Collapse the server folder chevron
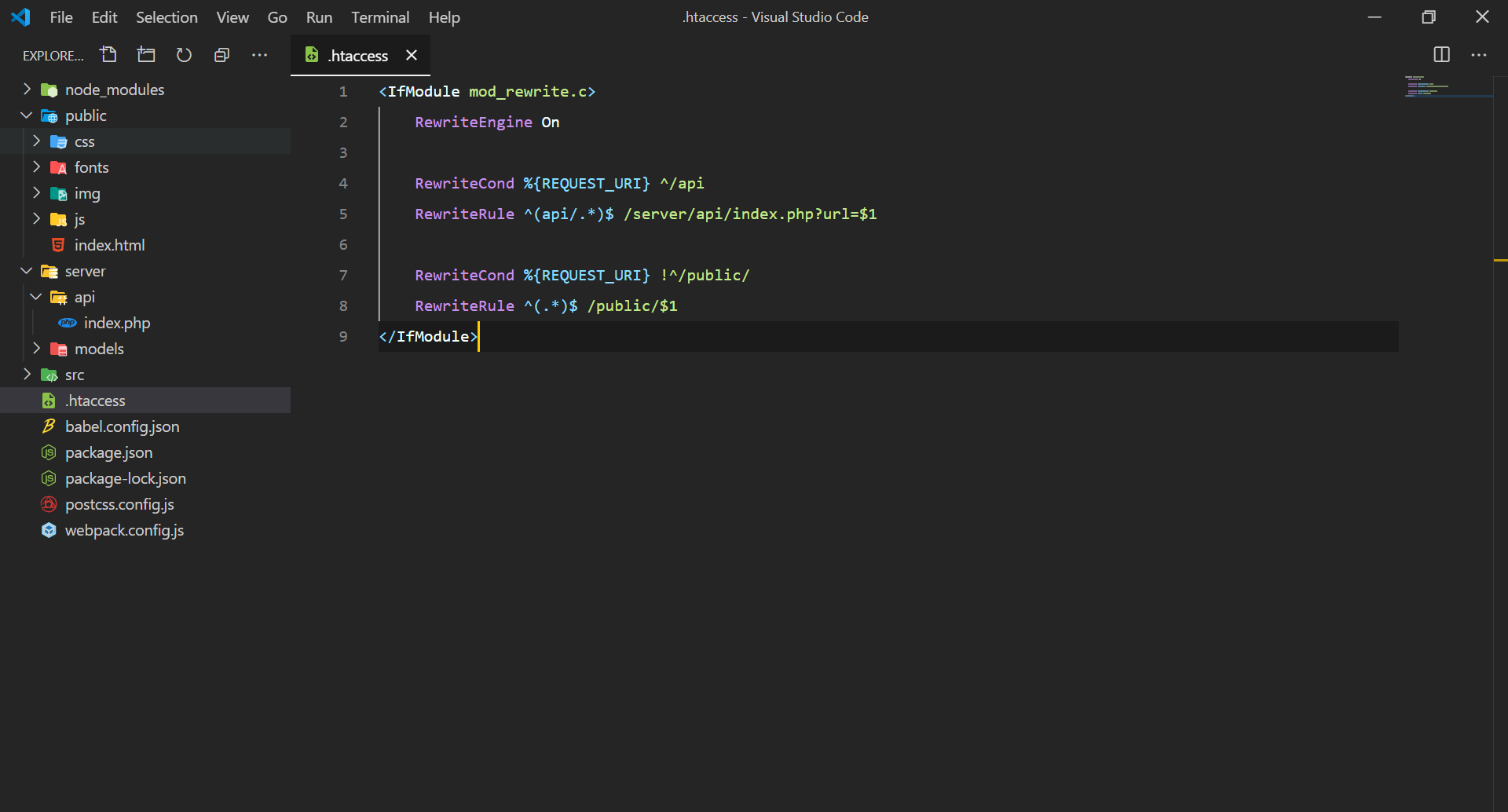 click(27, 270)
